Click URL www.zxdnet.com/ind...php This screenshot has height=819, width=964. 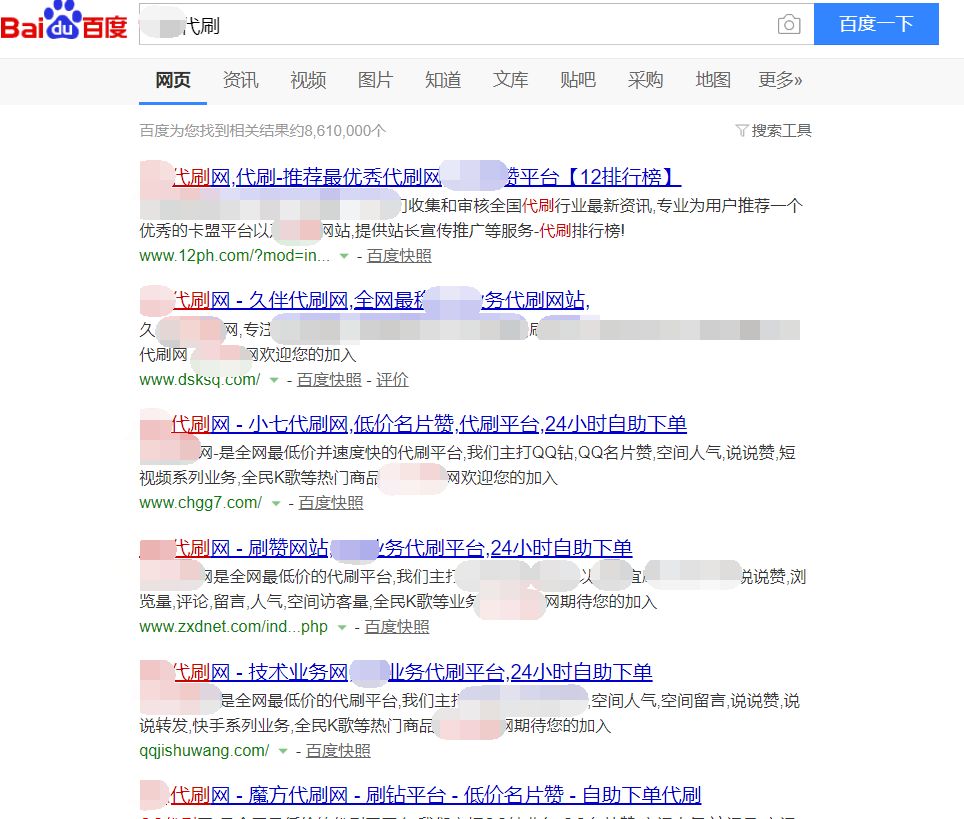click(234, 627)
